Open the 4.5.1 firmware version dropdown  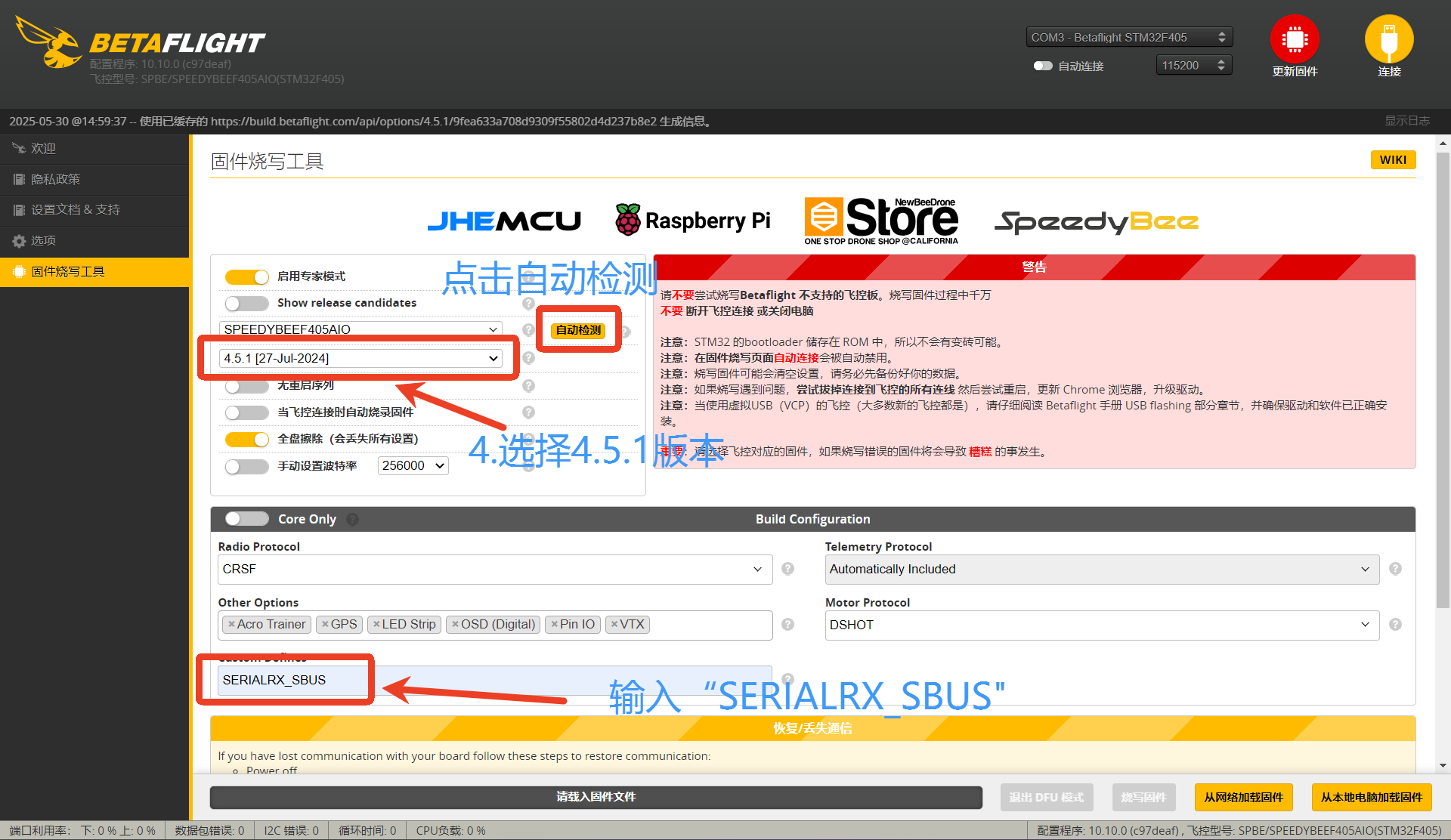(360, 358)
